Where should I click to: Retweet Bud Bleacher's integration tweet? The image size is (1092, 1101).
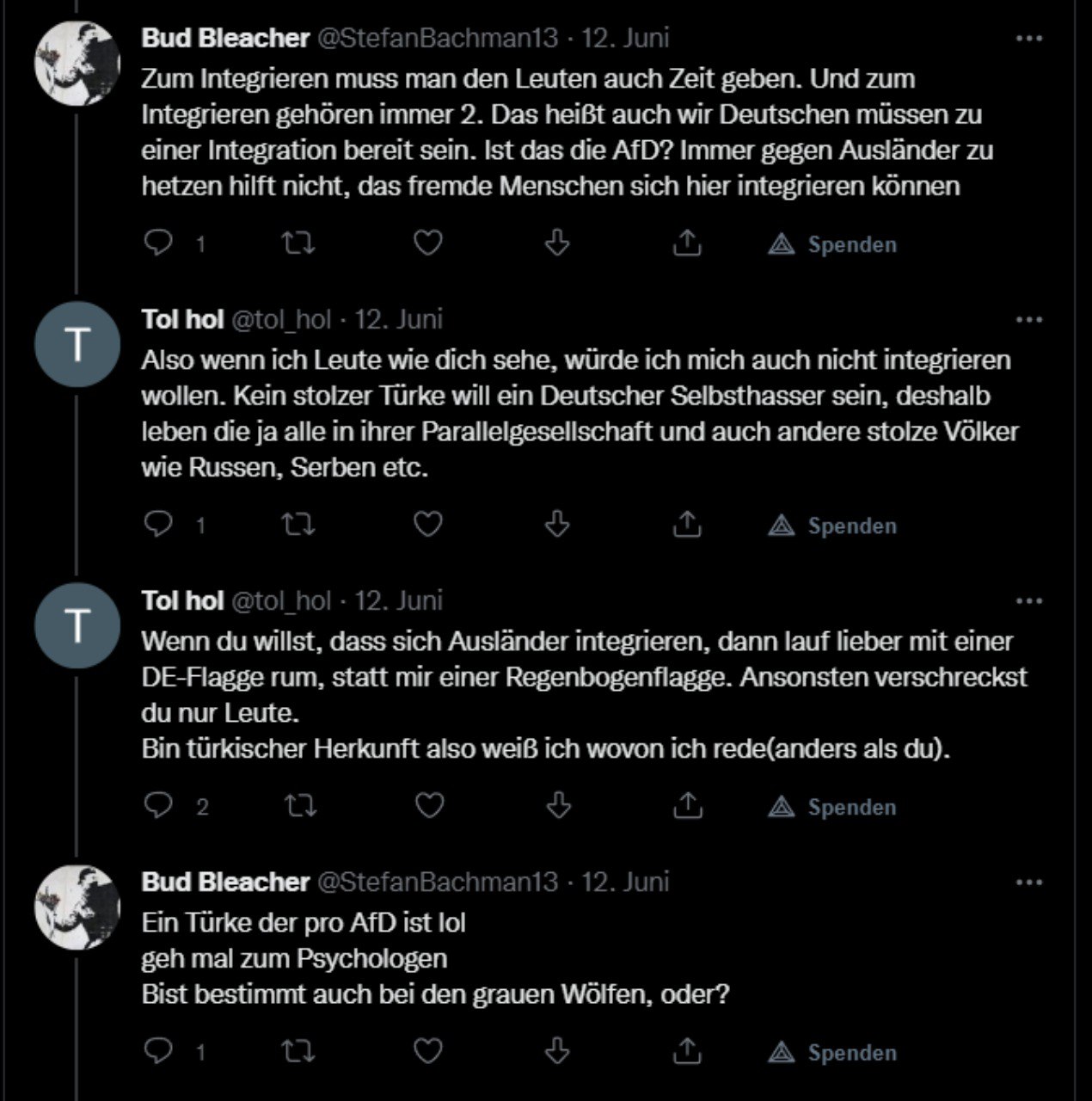coord(298,244)
